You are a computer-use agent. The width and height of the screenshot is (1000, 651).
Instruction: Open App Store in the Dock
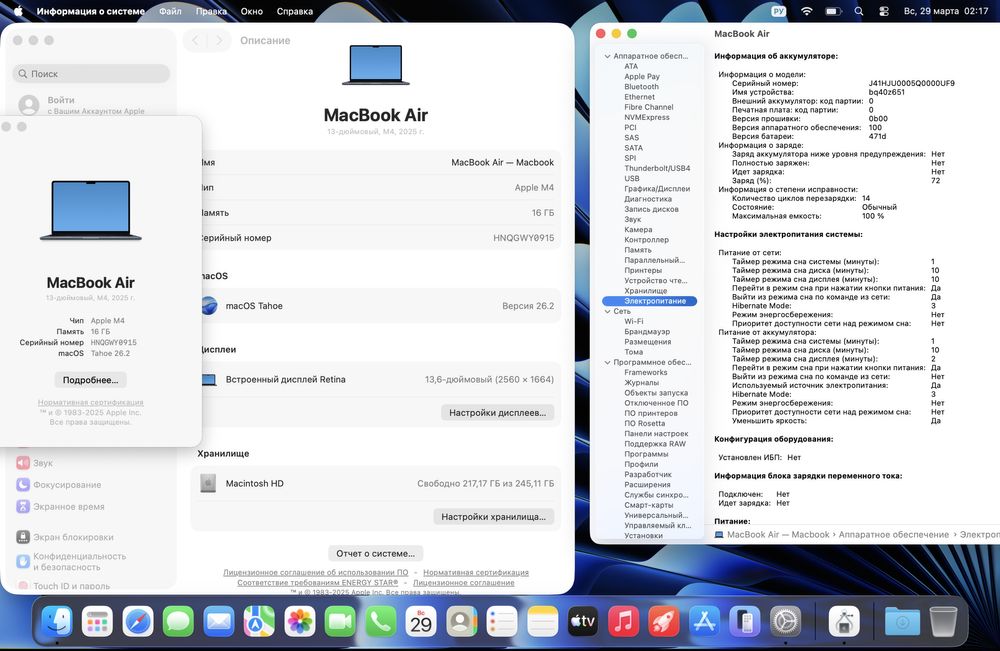coord(705,621)
